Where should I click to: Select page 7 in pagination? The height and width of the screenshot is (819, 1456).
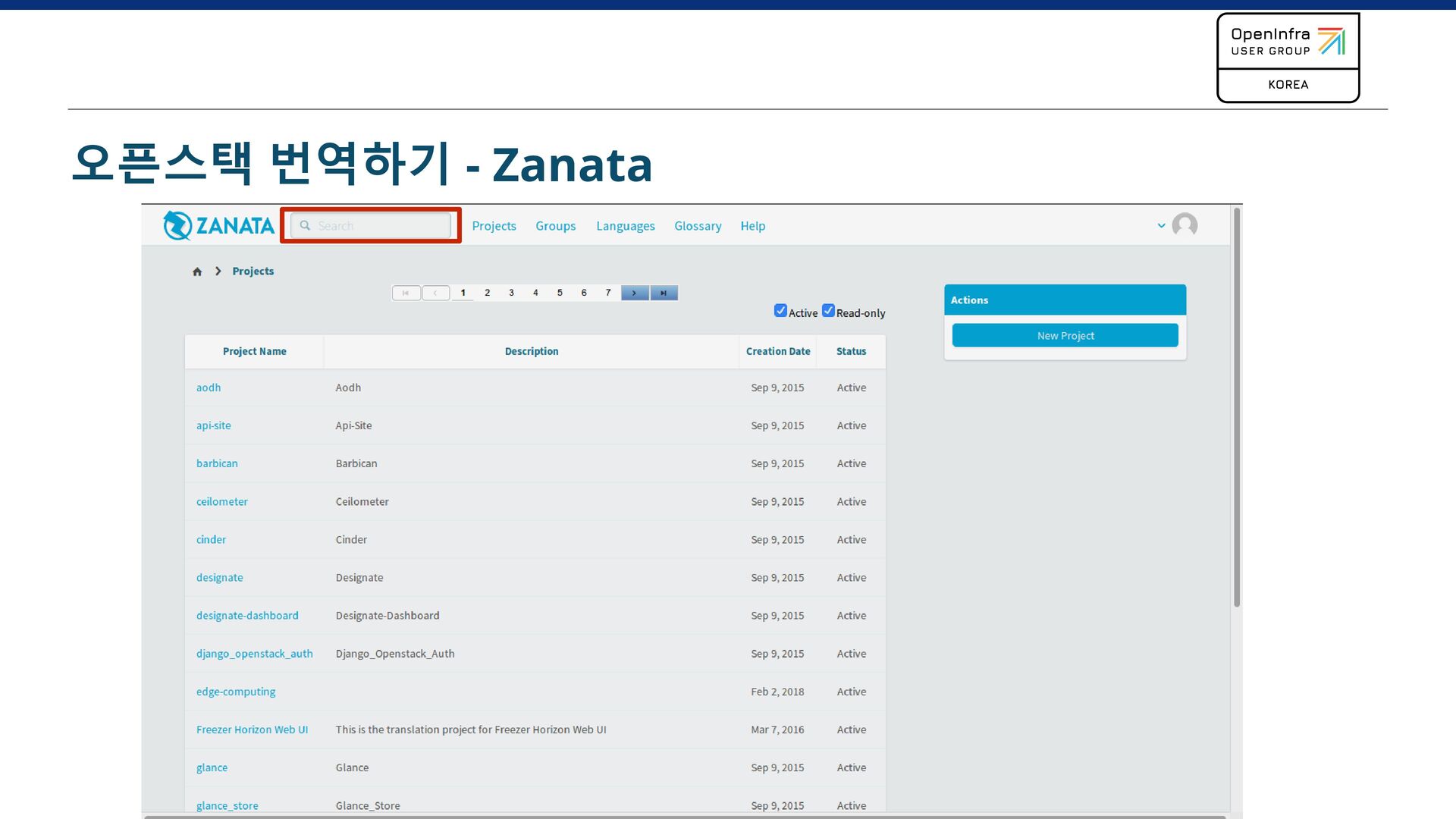click(608, 293)
